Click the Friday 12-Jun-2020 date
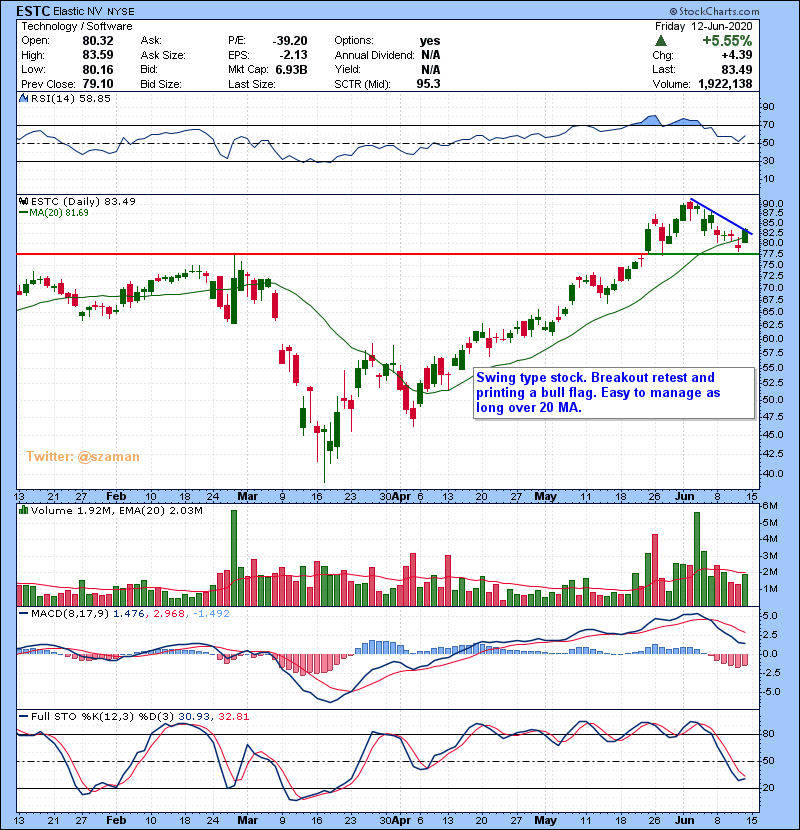Viewport: 800px width, 830px height. [703, 26]
